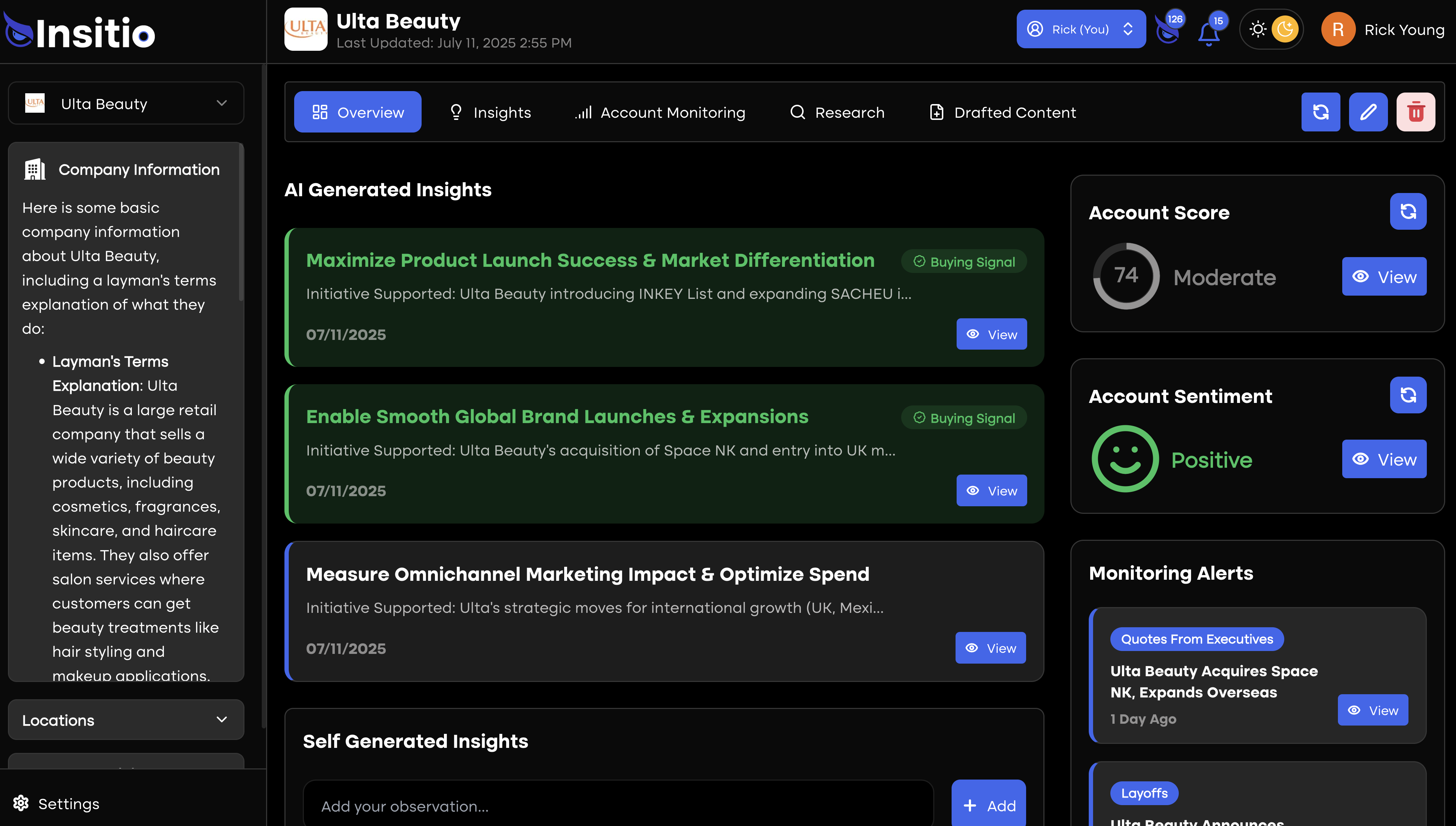Image resolution: width=1456 pixels, height=826 pixels.
Task: Click Add button for self insights
Action: (x=988, y=805)
